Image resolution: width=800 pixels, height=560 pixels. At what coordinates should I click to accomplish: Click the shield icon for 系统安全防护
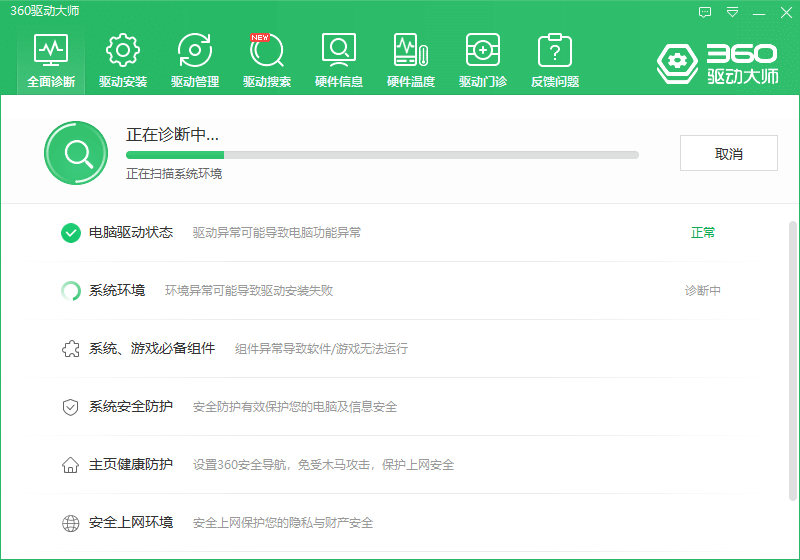coord(71,407)
